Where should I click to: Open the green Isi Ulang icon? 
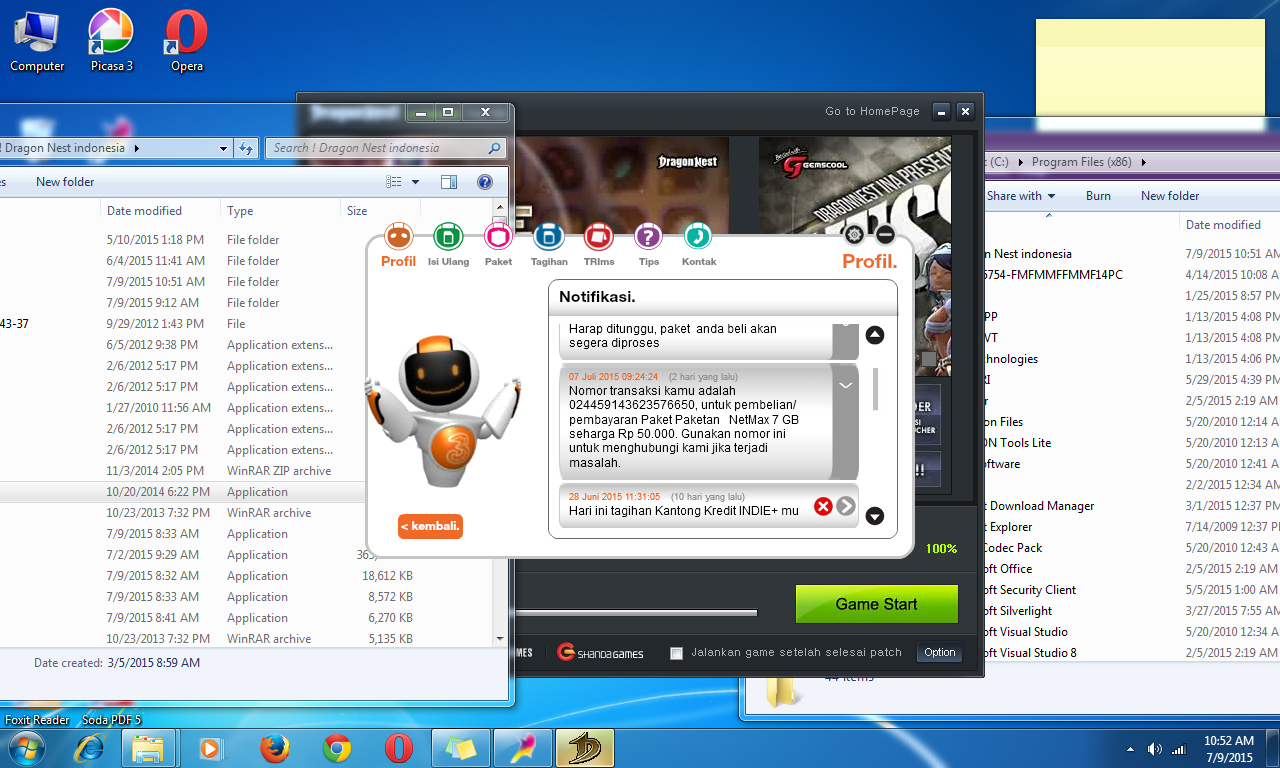pyautogui.click(x=448, y=237)
